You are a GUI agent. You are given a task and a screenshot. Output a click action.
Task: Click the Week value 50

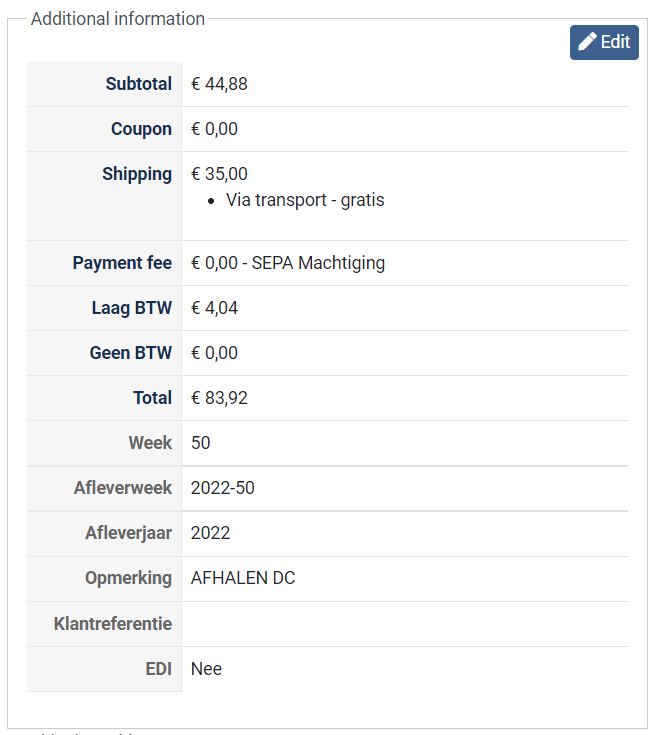201,443
